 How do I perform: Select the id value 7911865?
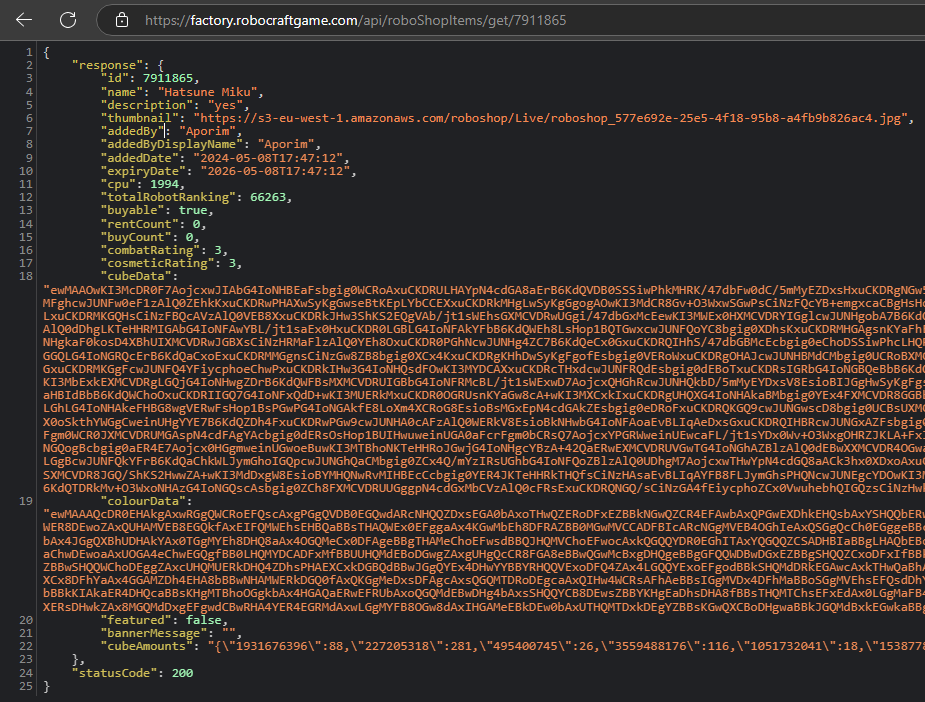tap(168, 78)
